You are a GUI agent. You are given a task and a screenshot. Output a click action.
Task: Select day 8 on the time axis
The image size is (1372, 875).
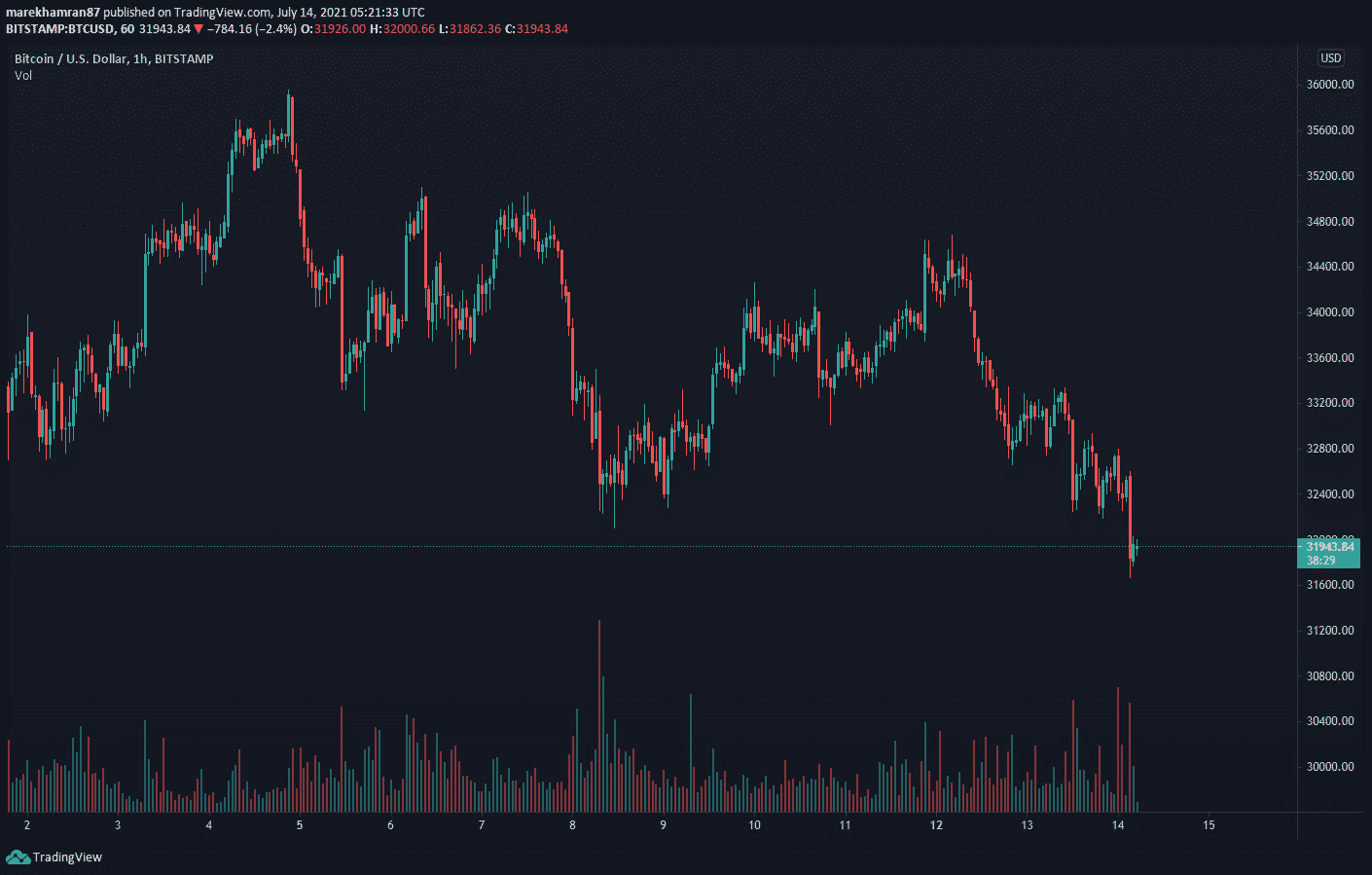pyautogui.click(x=572, y=825)
